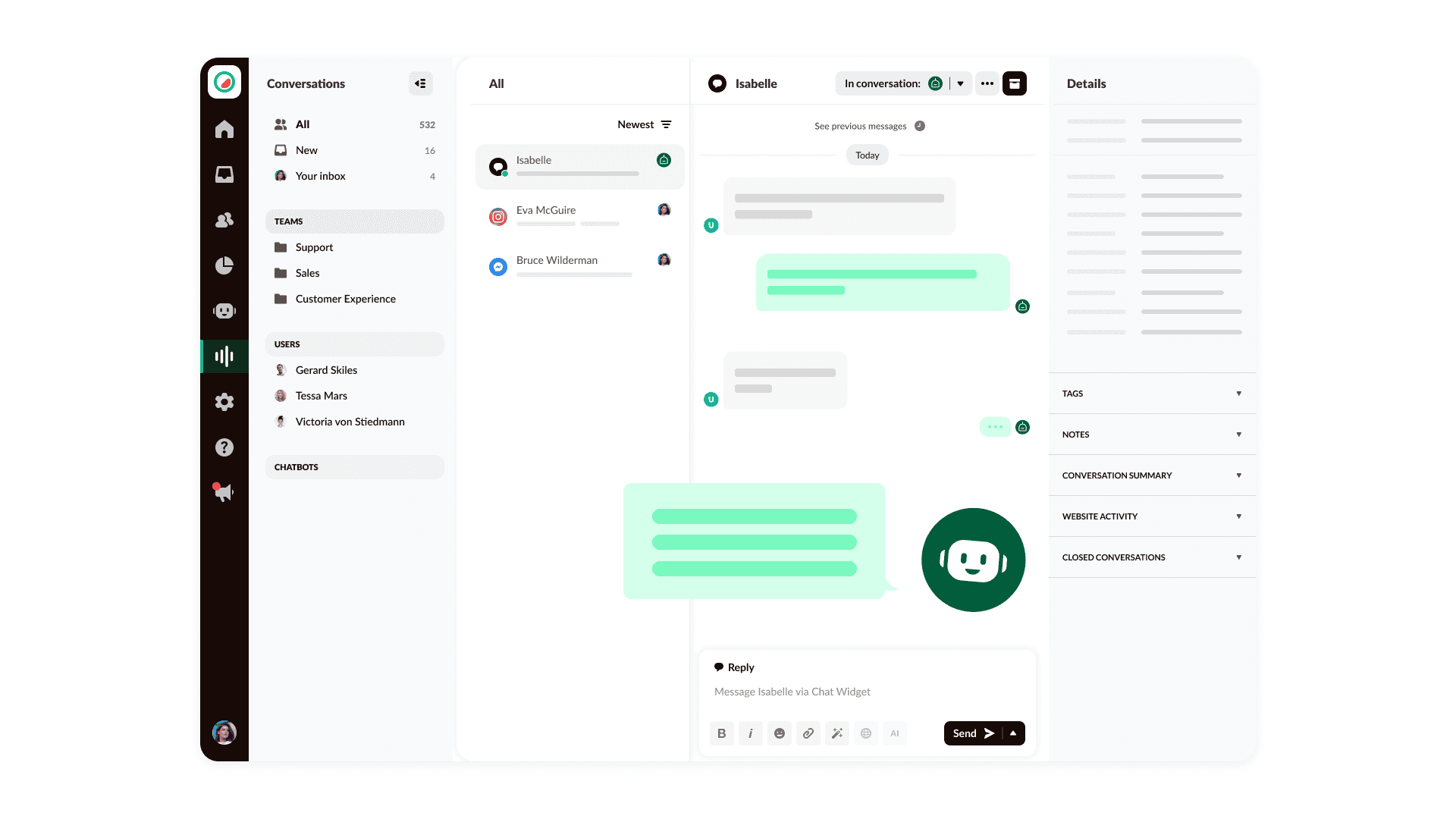Open the chatbot face icon in sidebar

[224, 311]
